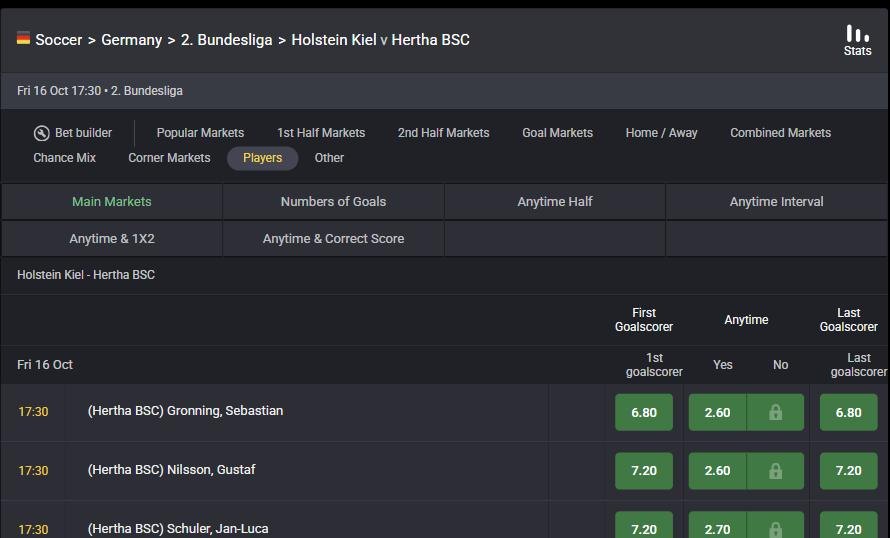Select Main Markets sub-tab
The height and width of the screenshot is (538, 890).
(112, 201)
